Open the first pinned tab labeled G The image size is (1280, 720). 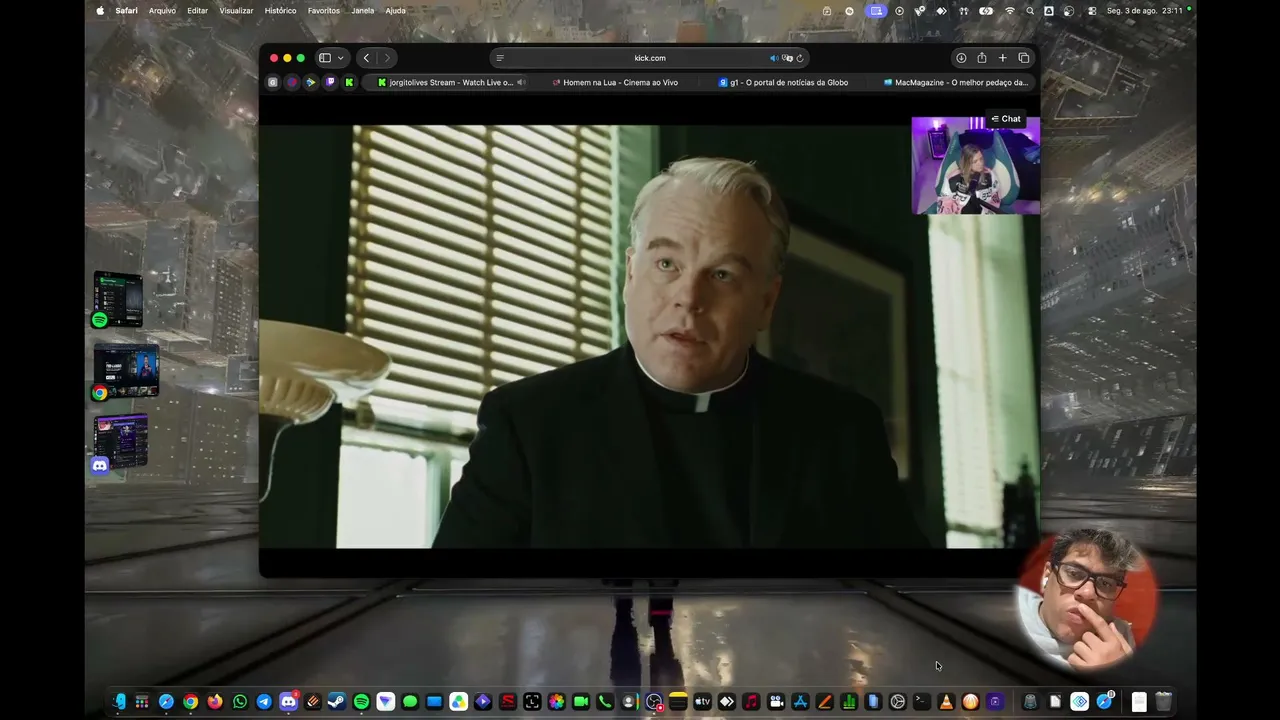pyautogui.click(x=272, y=83)
